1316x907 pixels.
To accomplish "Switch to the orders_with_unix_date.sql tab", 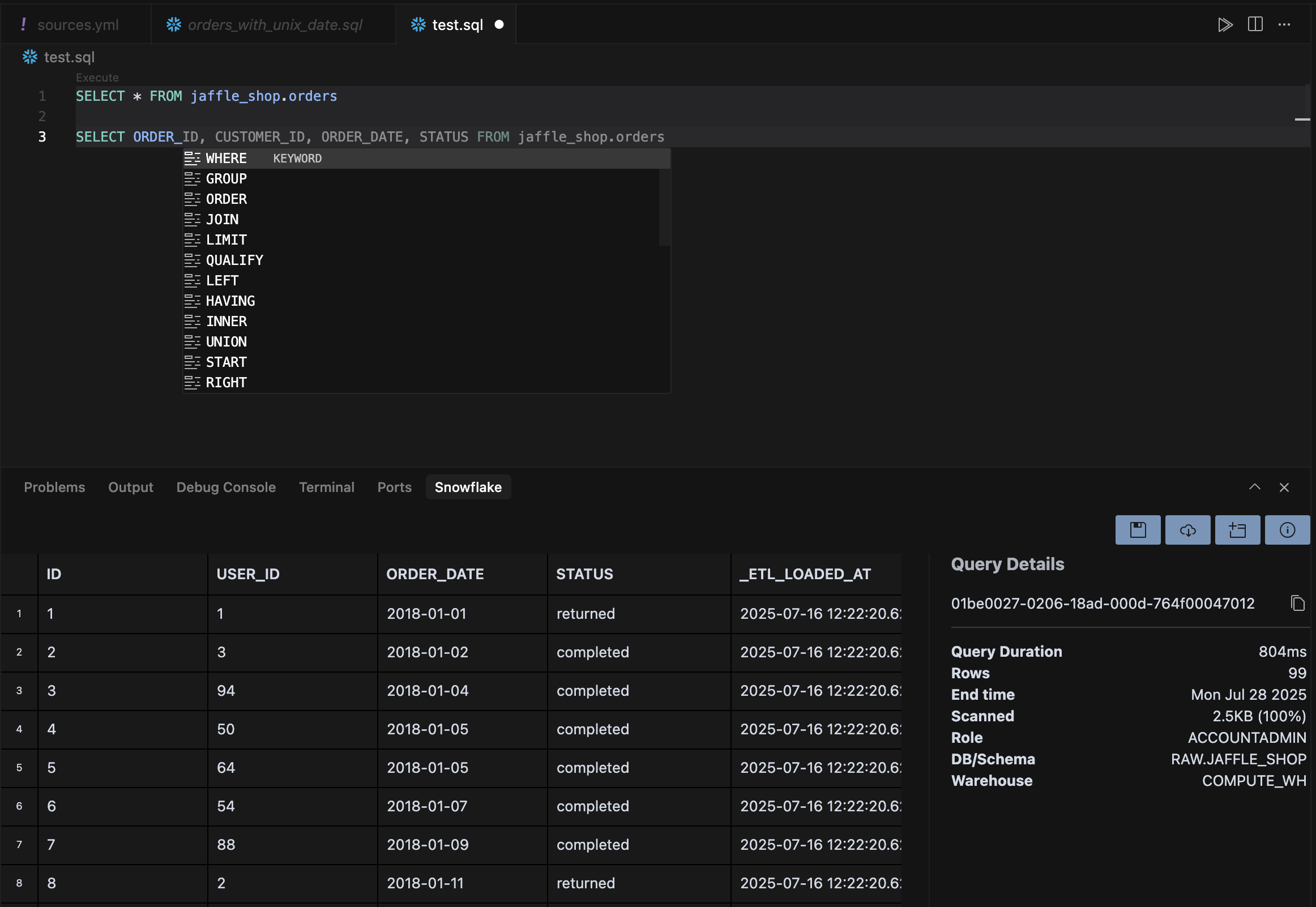I will (274, 24).
